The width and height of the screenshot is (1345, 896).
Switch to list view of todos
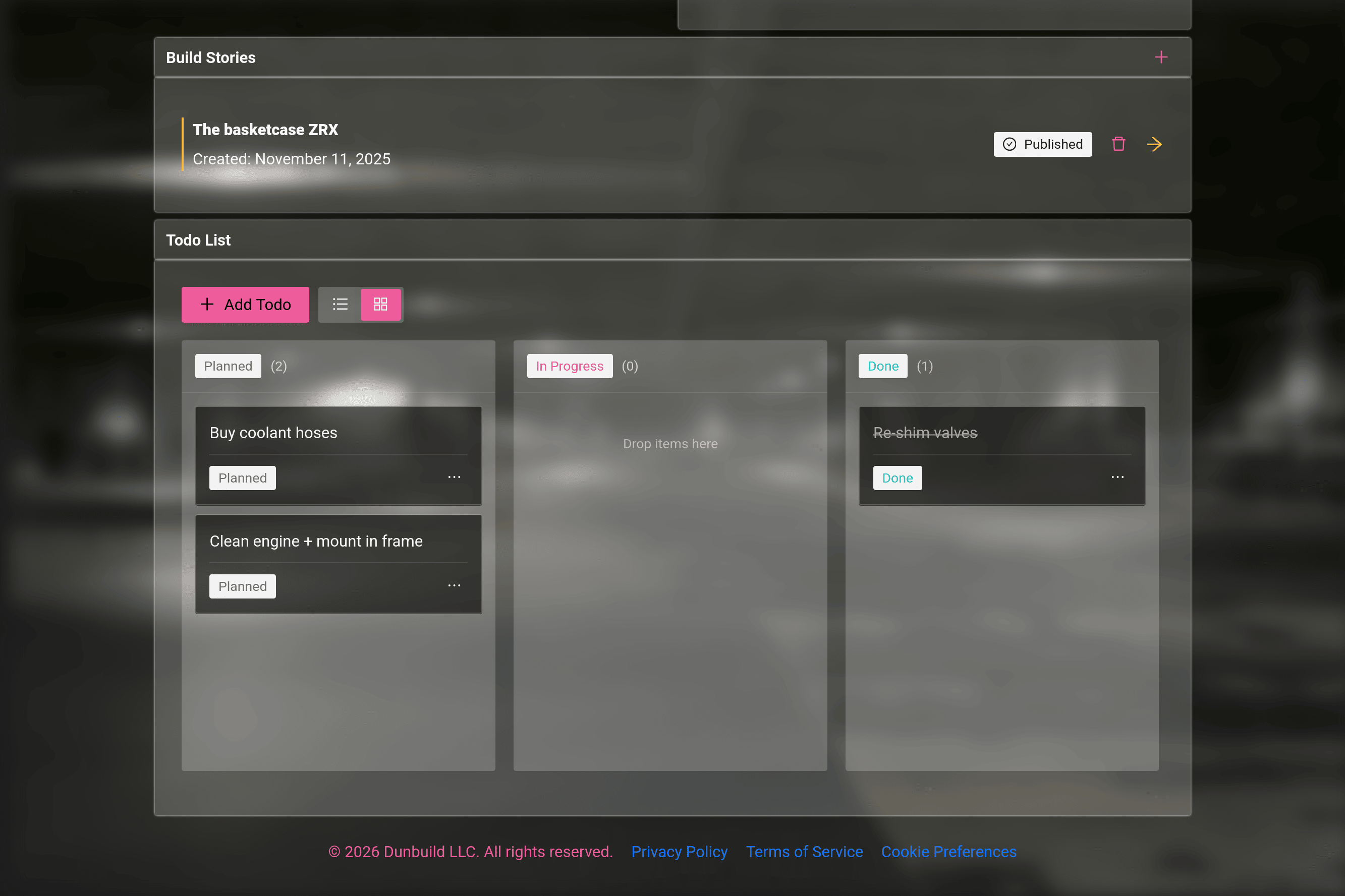pyautogui.click(x=340, y=304)
